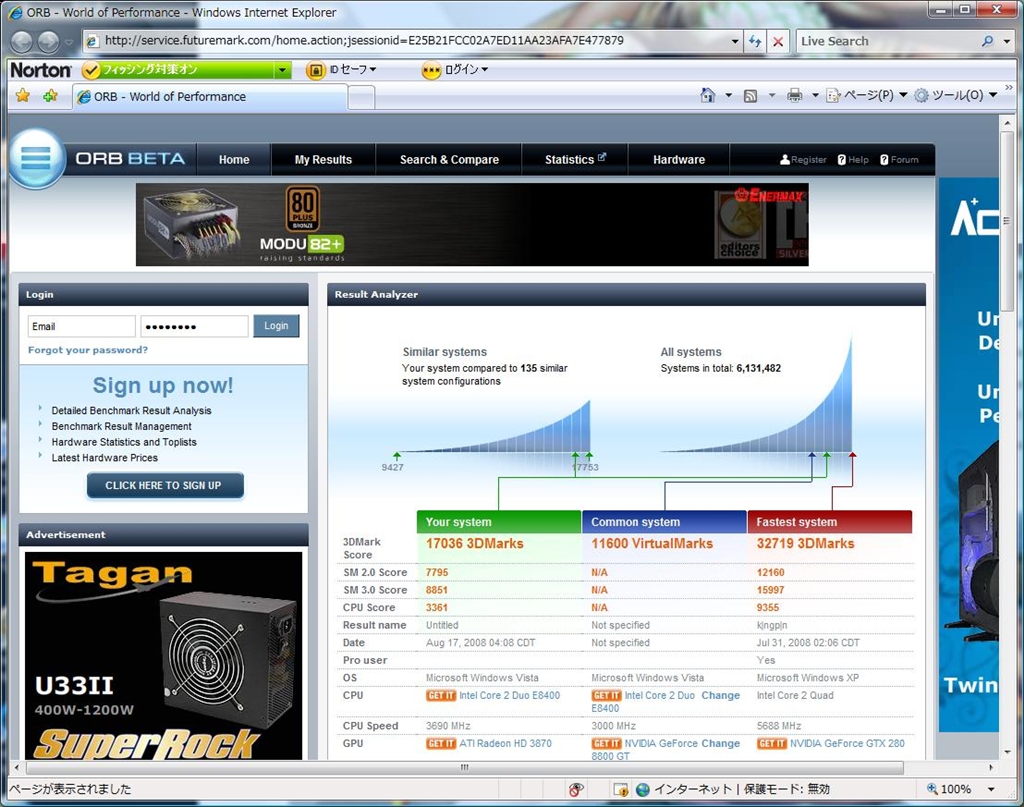Click Change link in Common system GPU row

(x=720, y=743)
